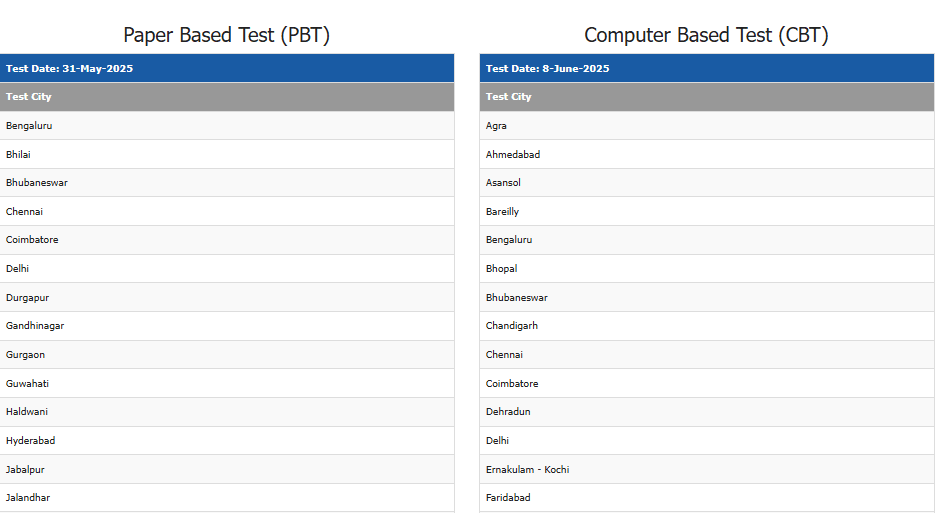This screenshot has height=513, width=936.
Task: Select Faridabad test city row
Action: pos(707,497)
